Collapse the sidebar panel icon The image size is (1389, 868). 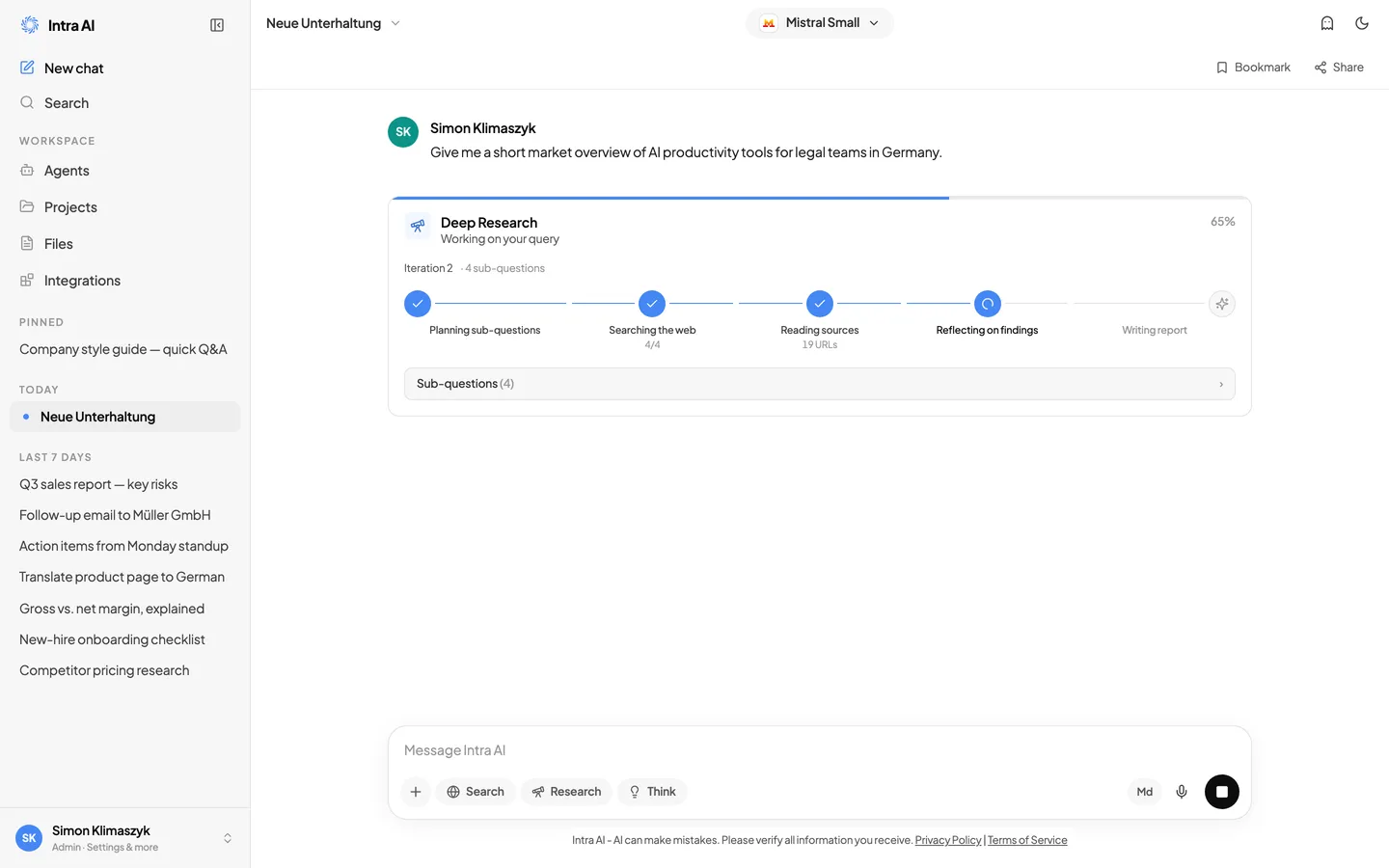(x=217, y=25)
